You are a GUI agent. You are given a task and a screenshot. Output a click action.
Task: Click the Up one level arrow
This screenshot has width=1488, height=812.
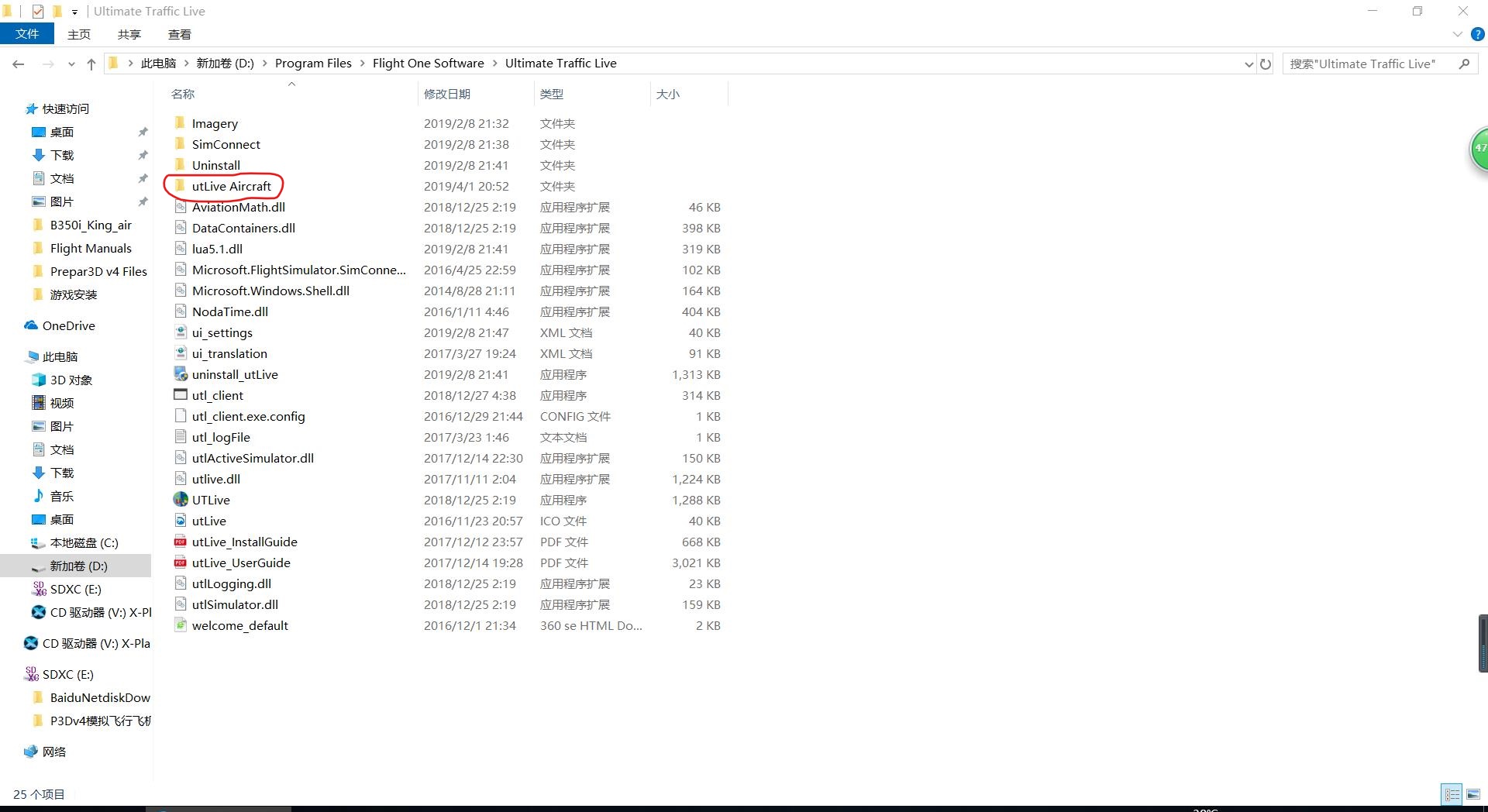[91, 64]
